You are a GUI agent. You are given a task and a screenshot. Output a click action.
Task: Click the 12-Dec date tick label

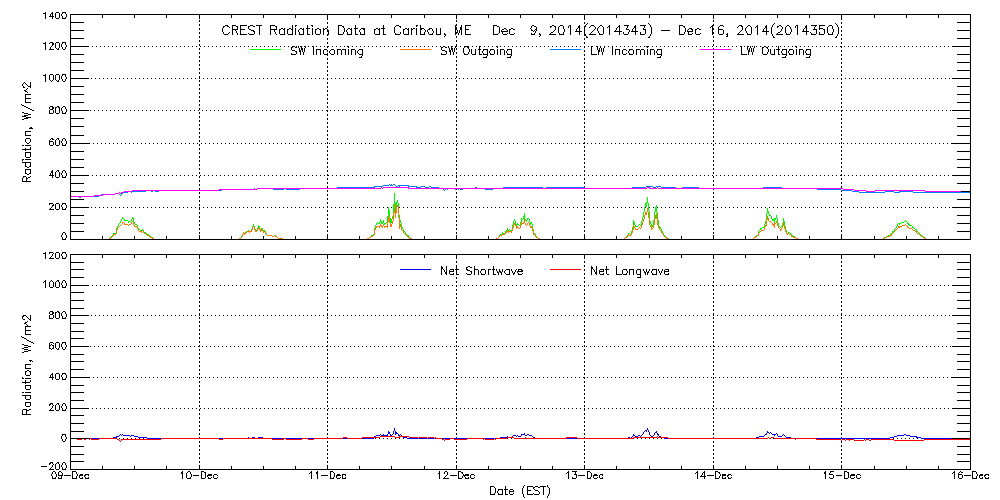coord(456,477)
